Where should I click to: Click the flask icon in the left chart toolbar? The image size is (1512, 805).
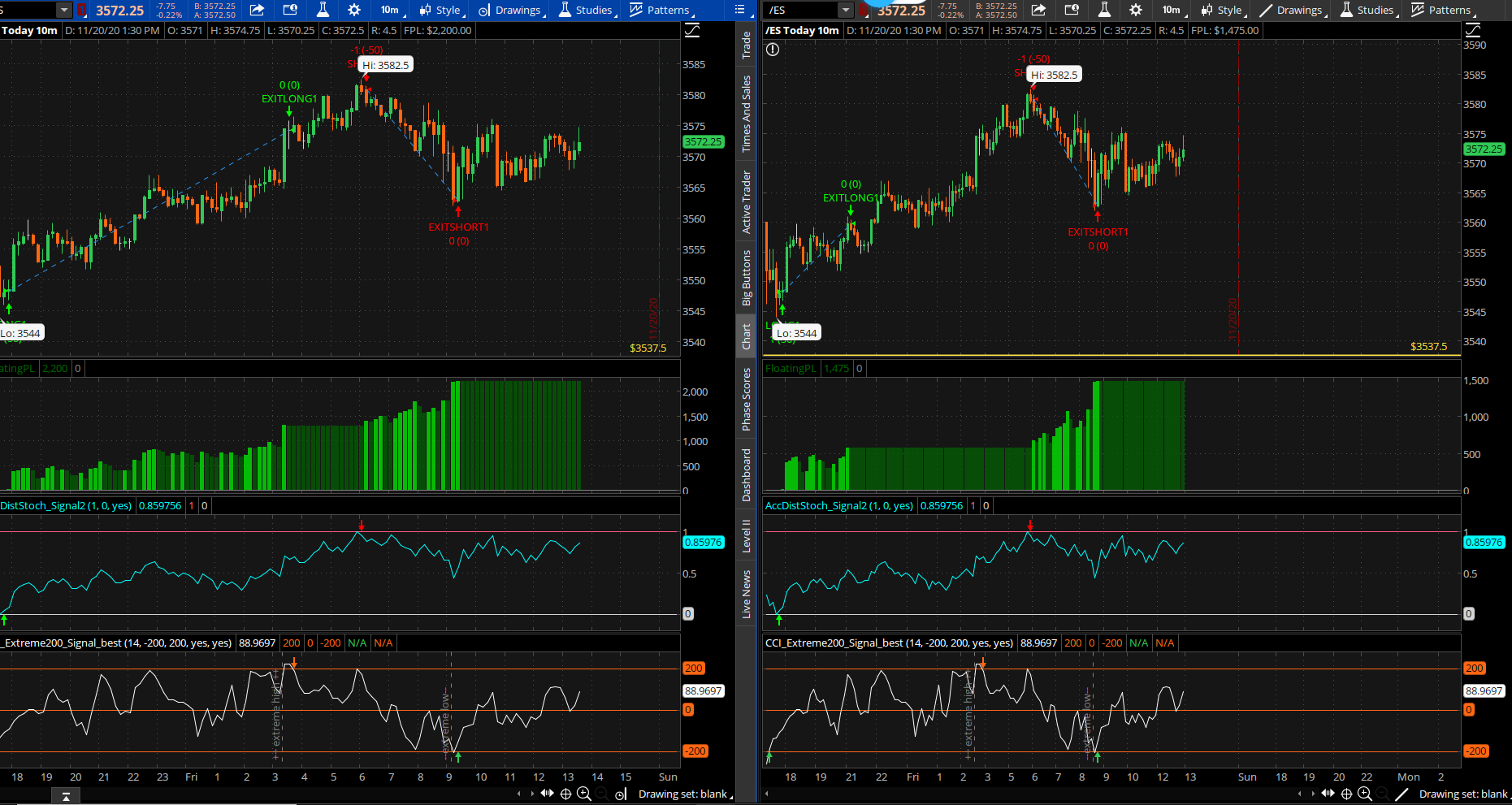323,10
